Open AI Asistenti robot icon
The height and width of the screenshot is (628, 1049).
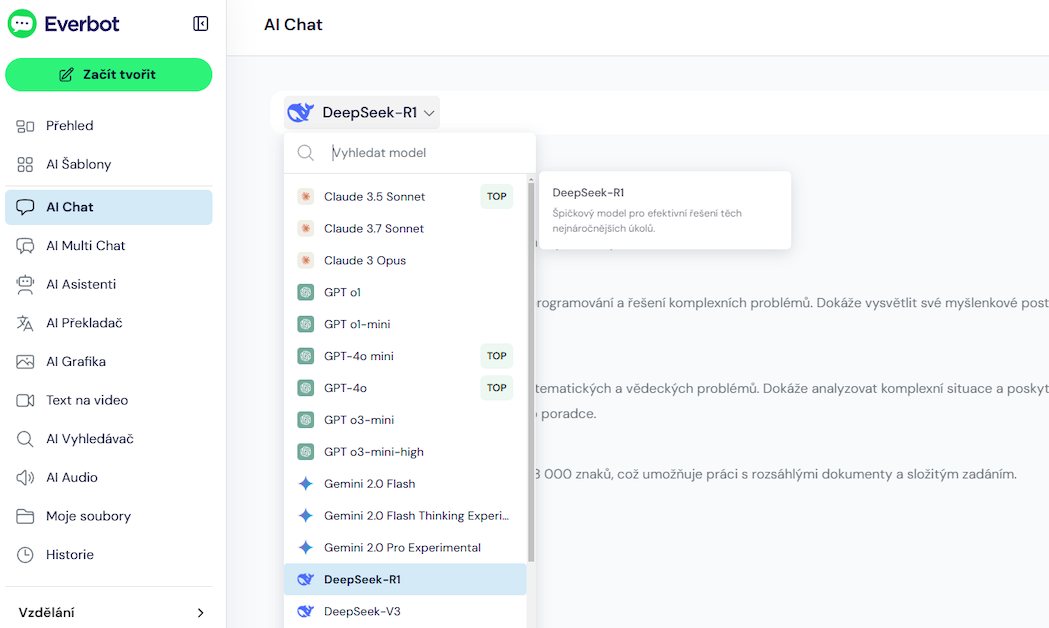click(25, 284)
